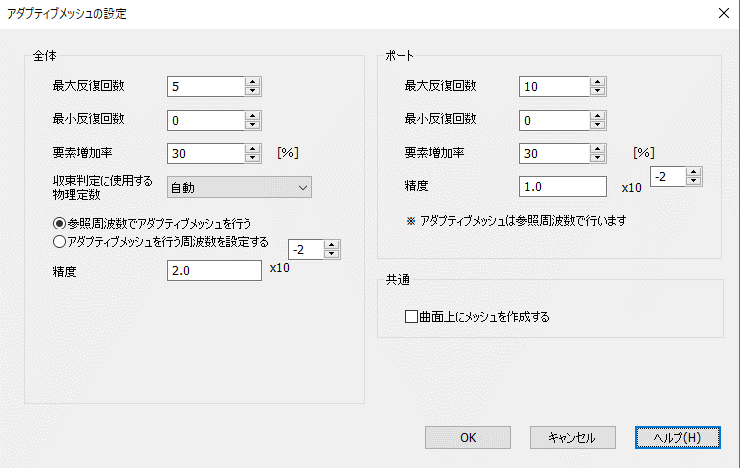The height and width of the screenshot is (468, 740).
Task: Close the アダプティブメッシュの設定 dialog
Action: click(x=722, y=14)
